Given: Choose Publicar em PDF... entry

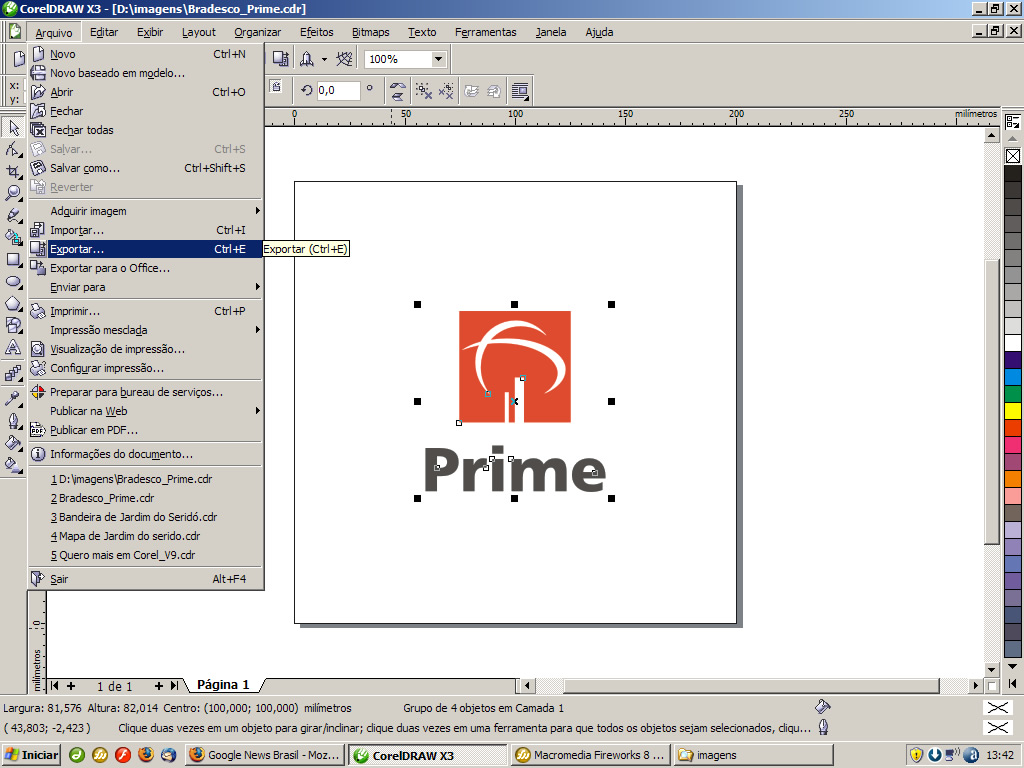Looking at the screenshot, I should [145, 430].
